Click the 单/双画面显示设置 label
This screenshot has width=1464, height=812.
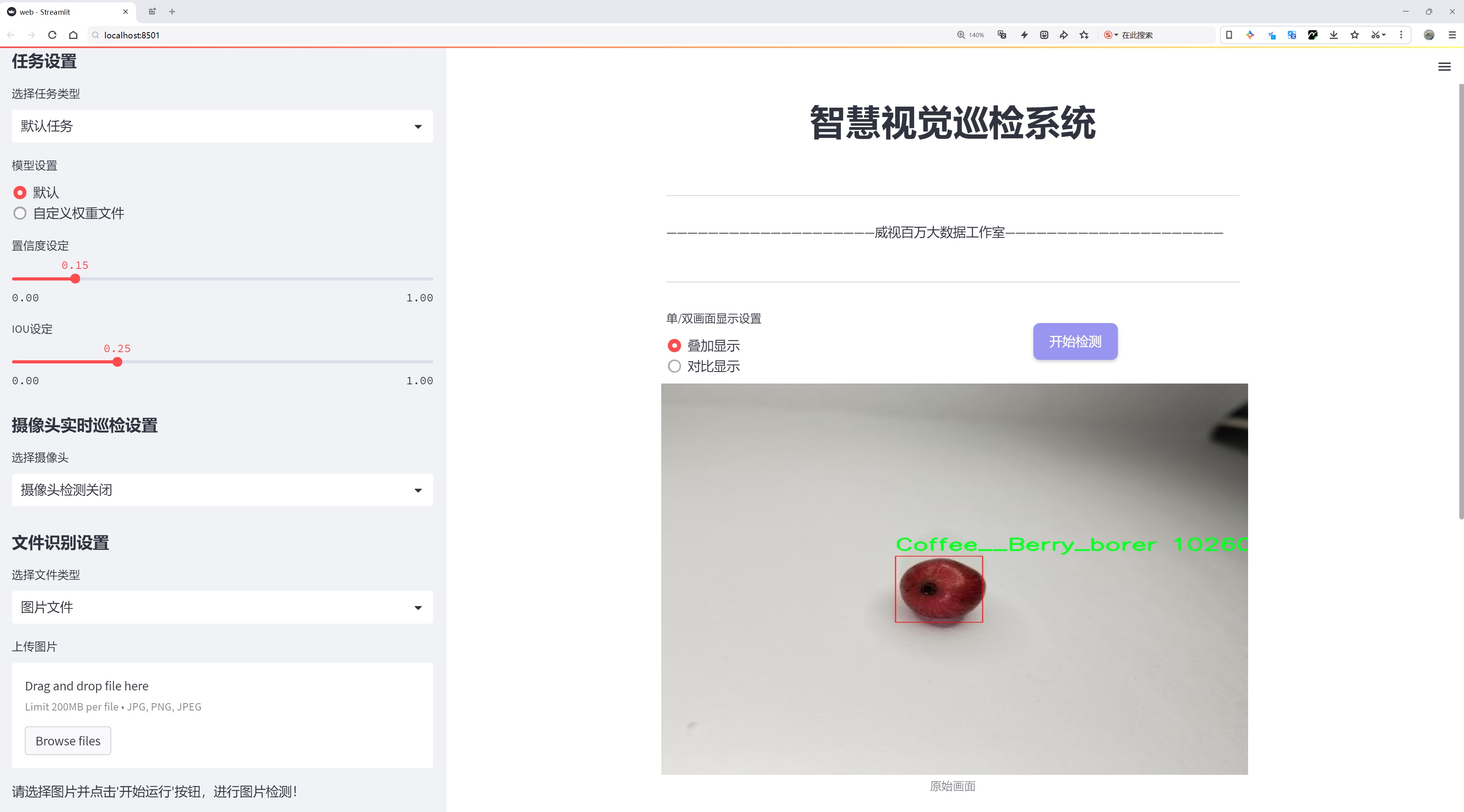point(714,318)
